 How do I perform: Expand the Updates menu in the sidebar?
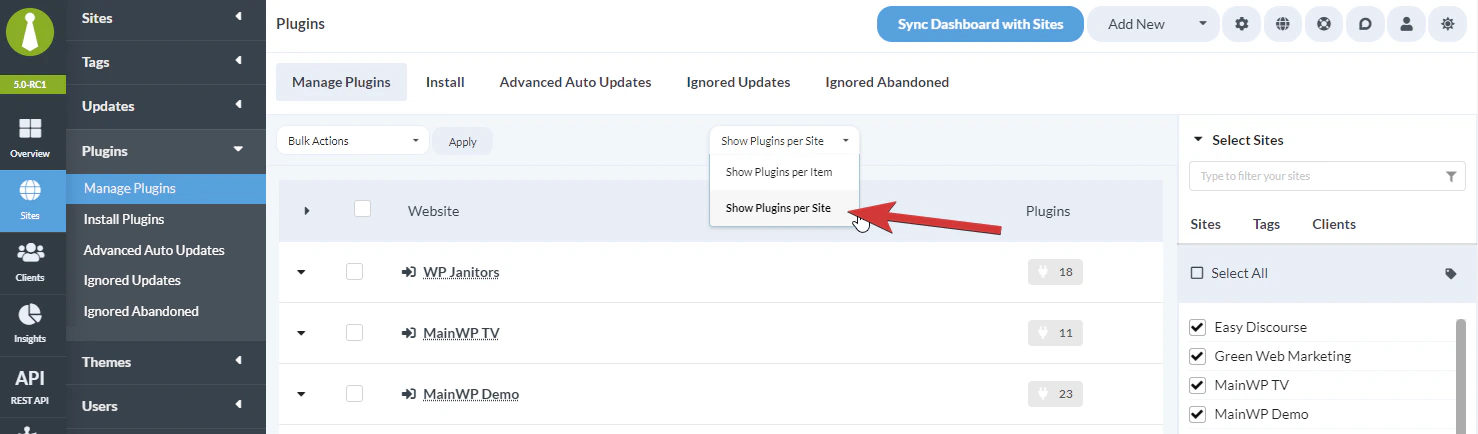point(166,106)
